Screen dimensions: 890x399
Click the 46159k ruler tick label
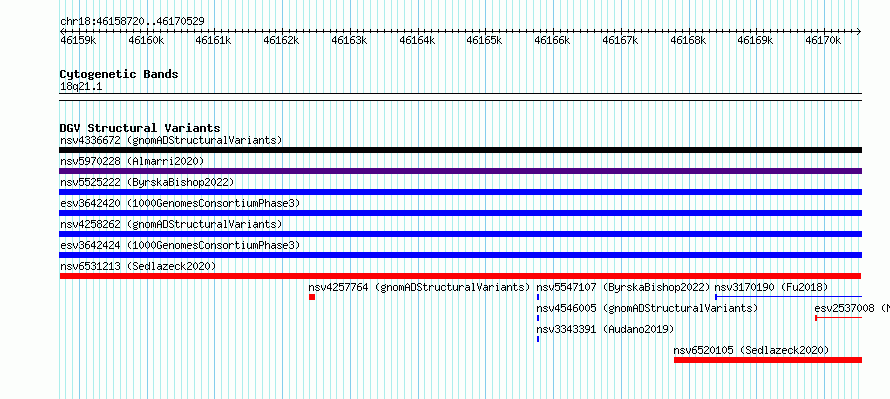point(78,40)
